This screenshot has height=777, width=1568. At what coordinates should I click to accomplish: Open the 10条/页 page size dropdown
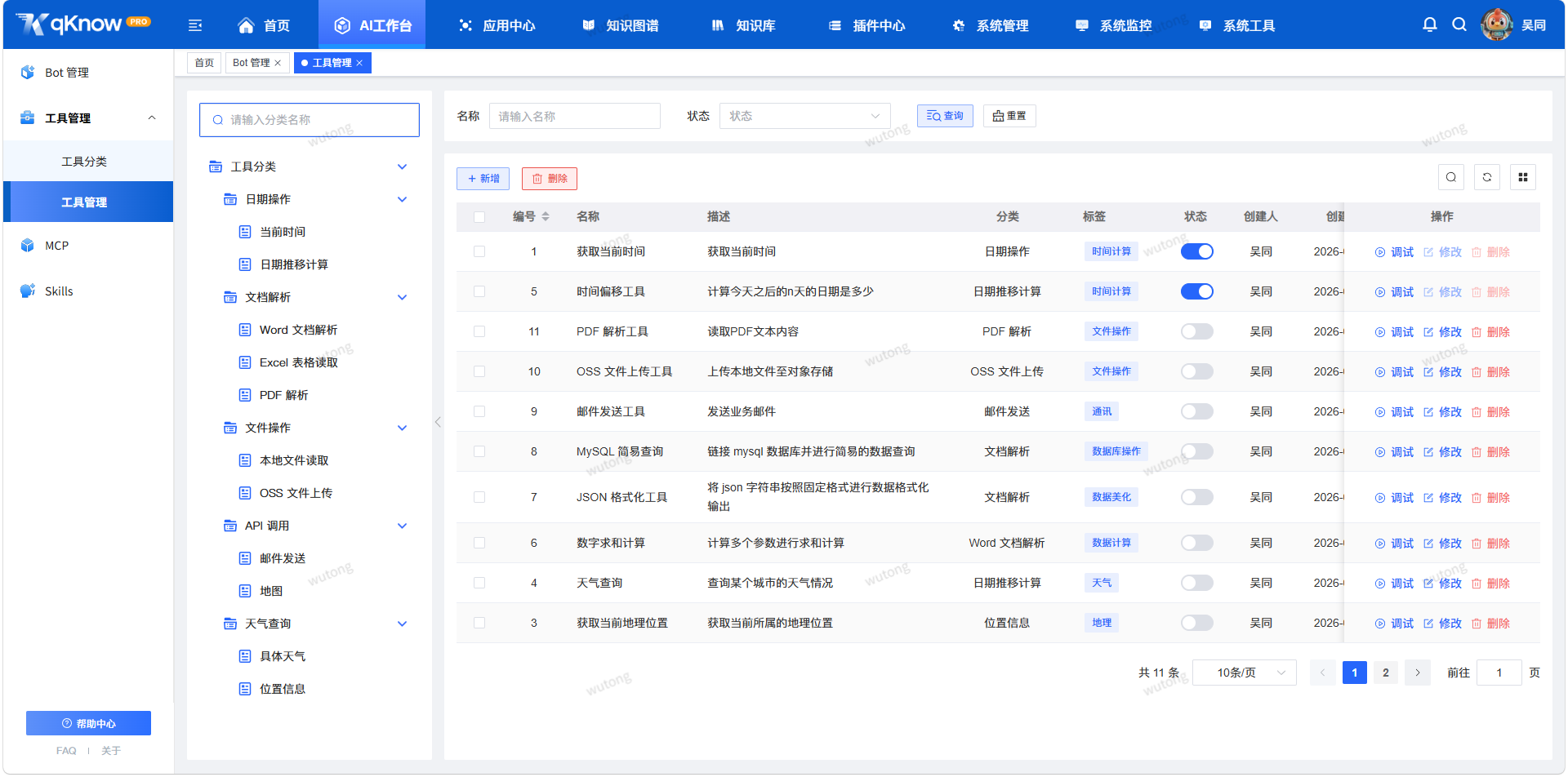point(1245,673)
